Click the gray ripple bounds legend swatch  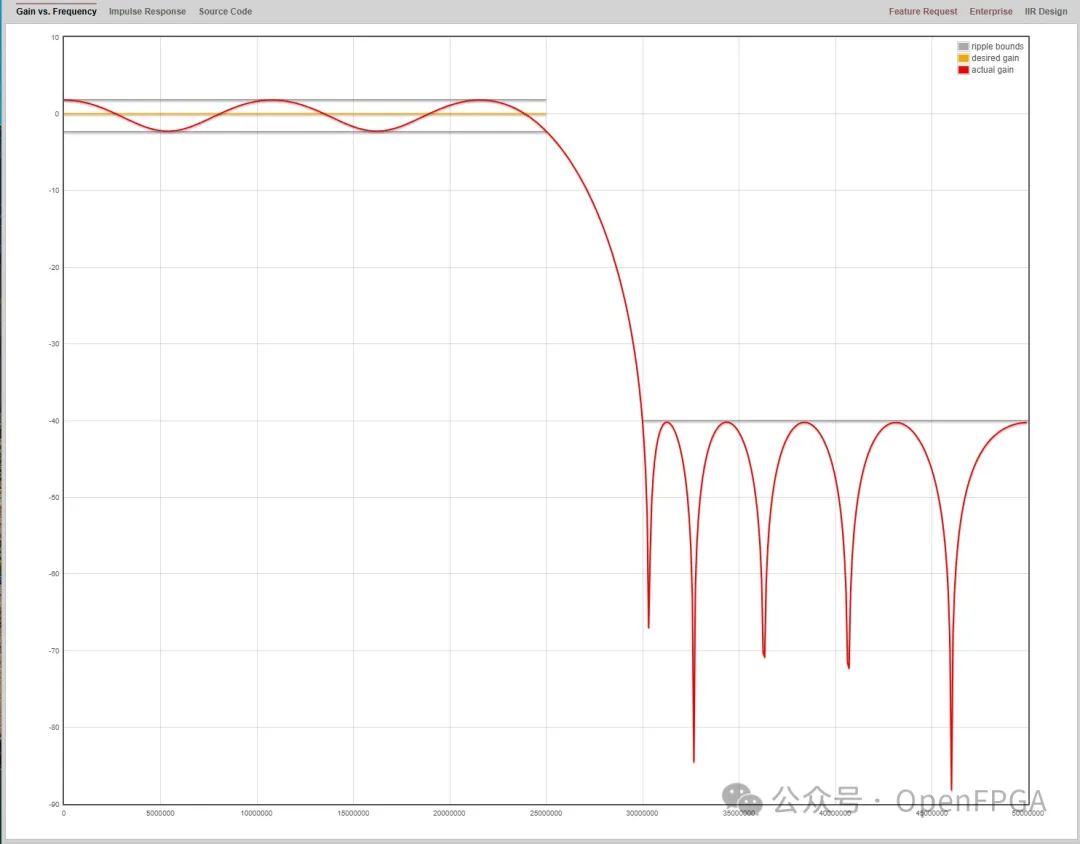click(963, 47)
